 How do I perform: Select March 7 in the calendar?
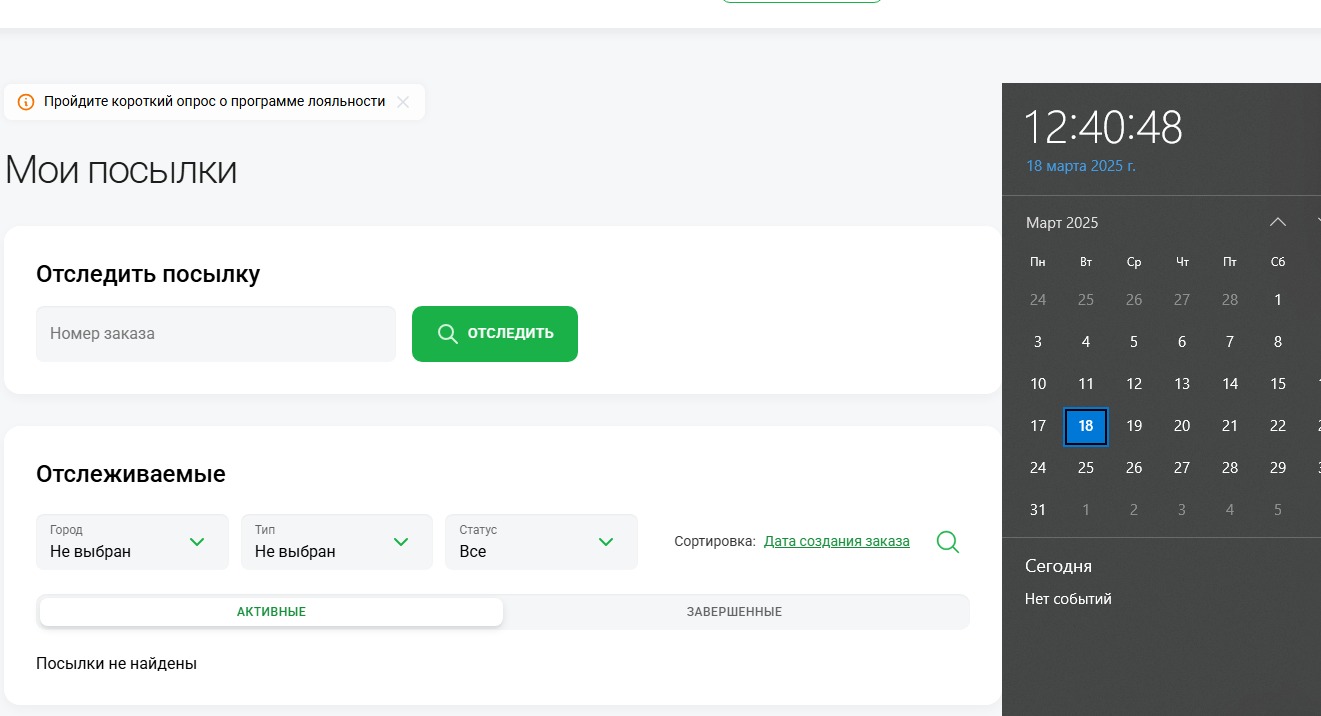(x=1230, y=342)
